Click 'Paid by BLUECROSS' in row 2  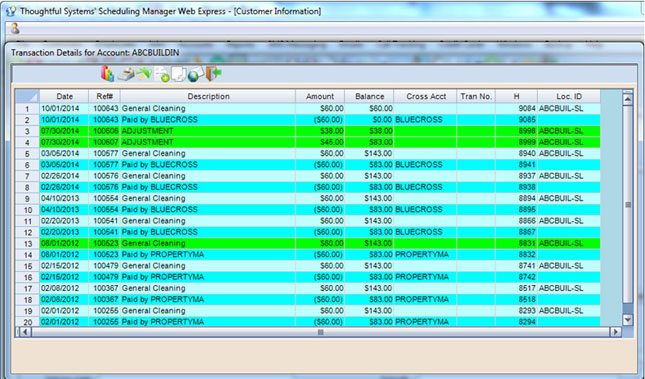[160, 120]
